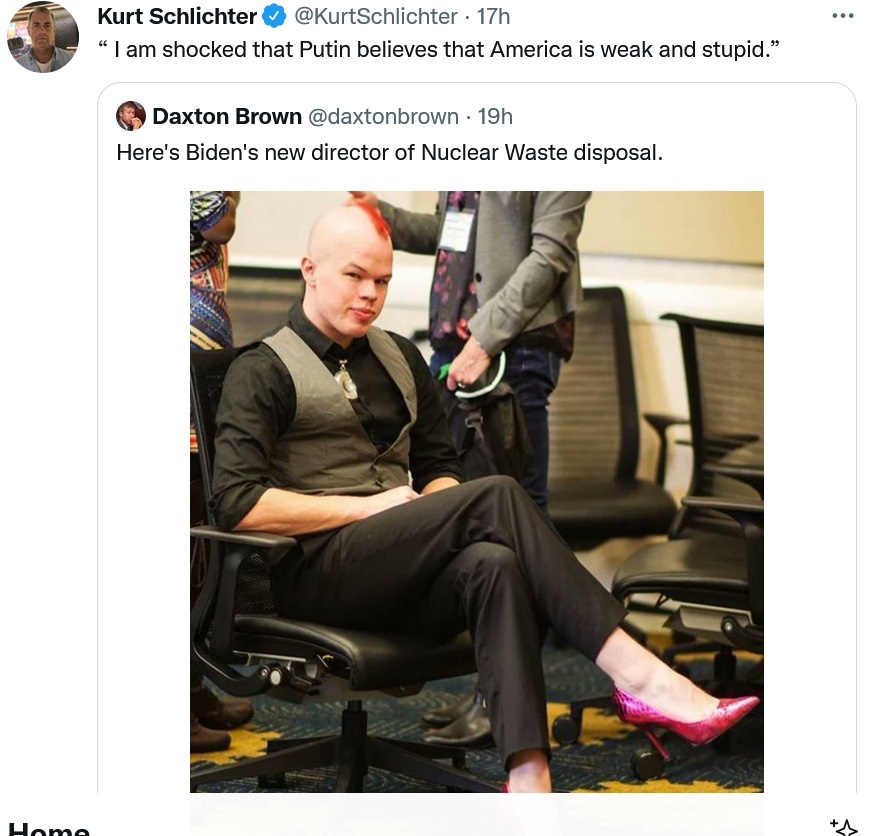Click the Daxton Brown display name
Image resolution: width=870 pixels, height=836 pixels.
click(x=227, y=116)
